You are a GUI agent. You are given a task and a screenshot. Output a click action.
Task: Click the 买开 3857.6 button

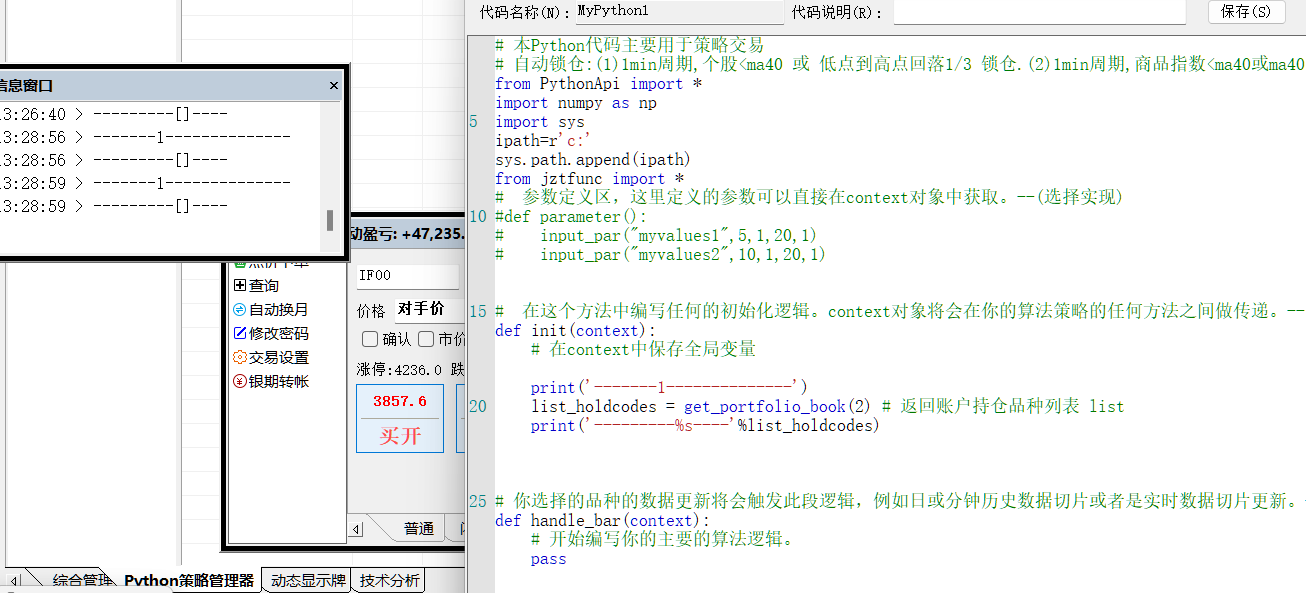click(400, 418)
